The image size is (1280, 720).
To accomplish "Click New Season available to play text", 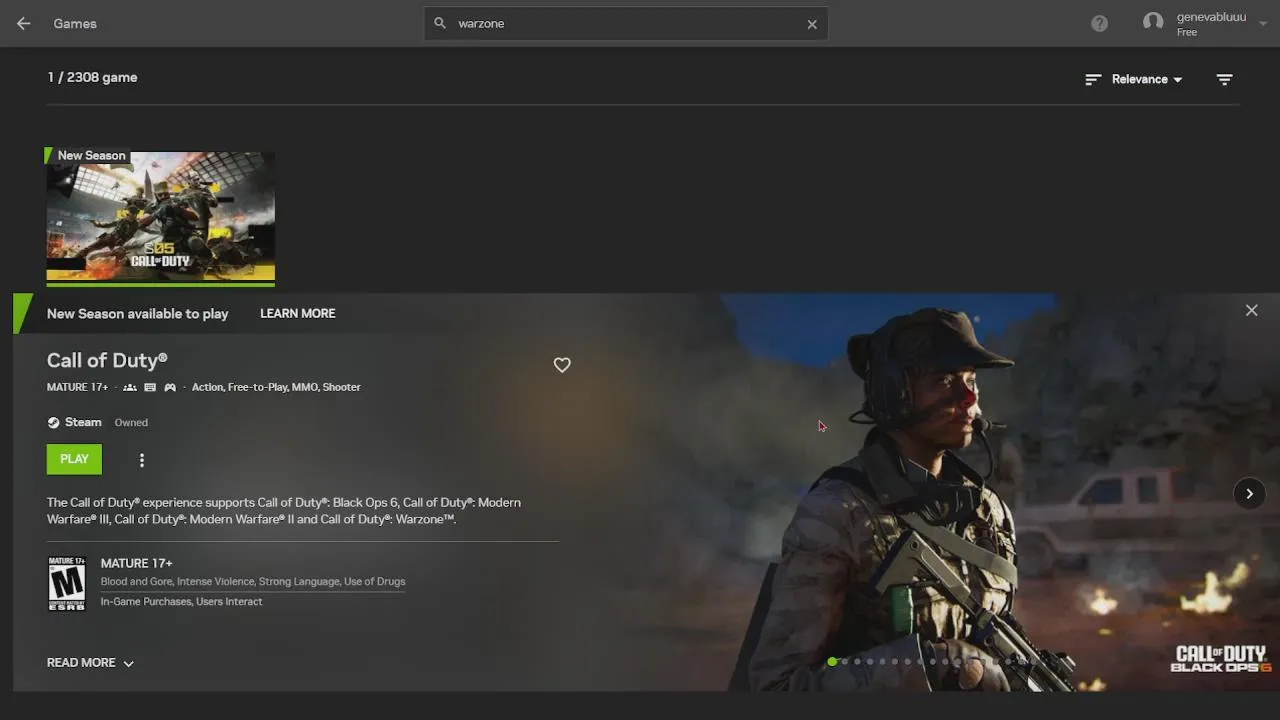I will click(137, 313).
